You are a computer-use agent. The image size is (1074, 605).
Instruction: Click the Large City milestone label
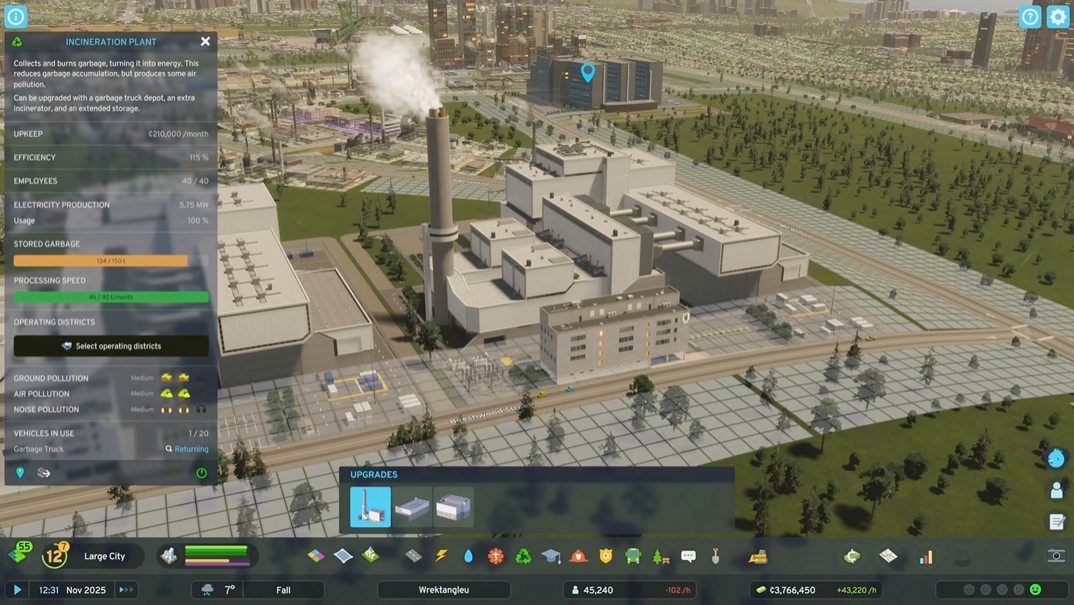coord(104,556)
